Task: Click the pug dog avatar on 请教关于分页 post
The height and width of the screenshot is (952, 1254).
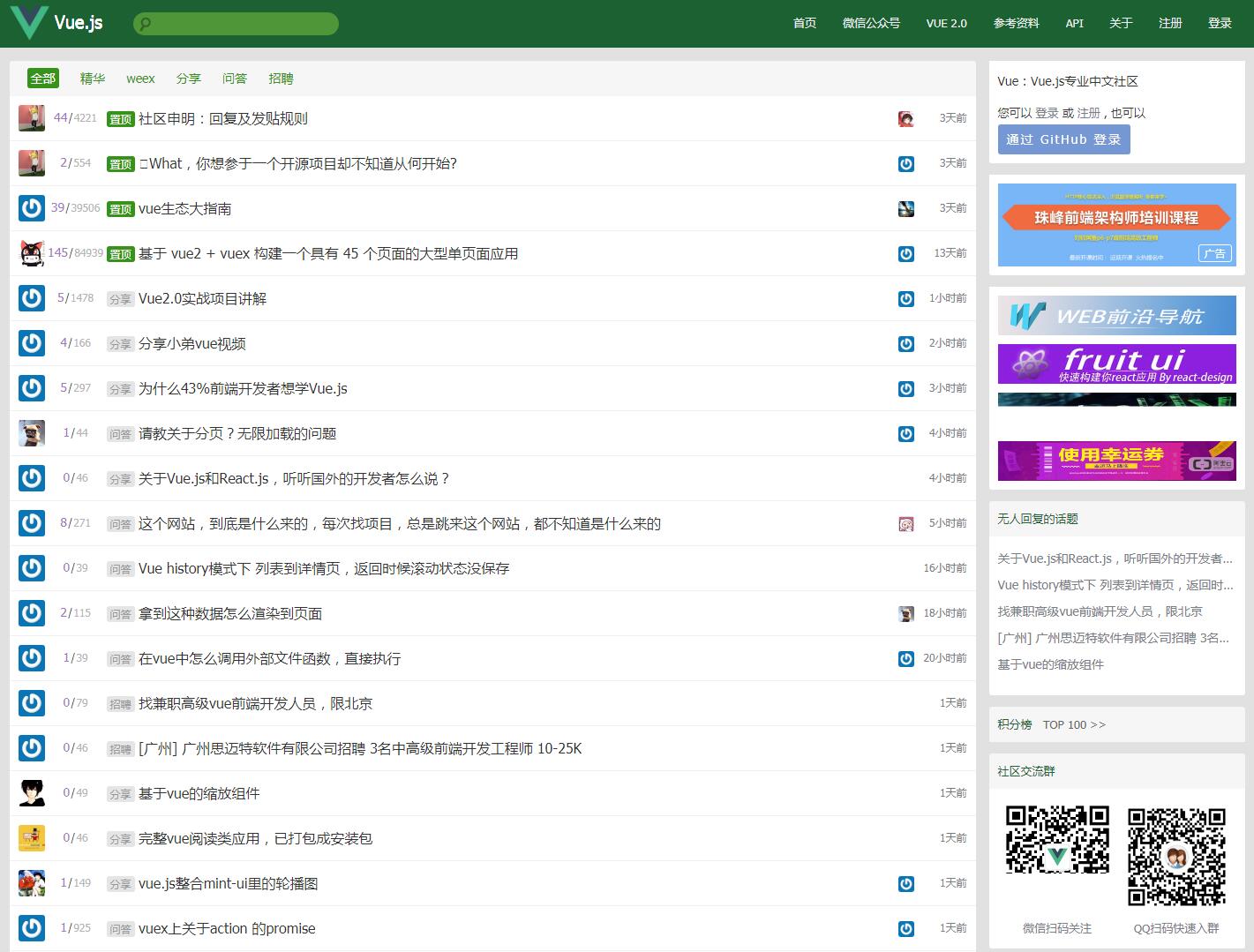Action: click(x=32, y=433)
